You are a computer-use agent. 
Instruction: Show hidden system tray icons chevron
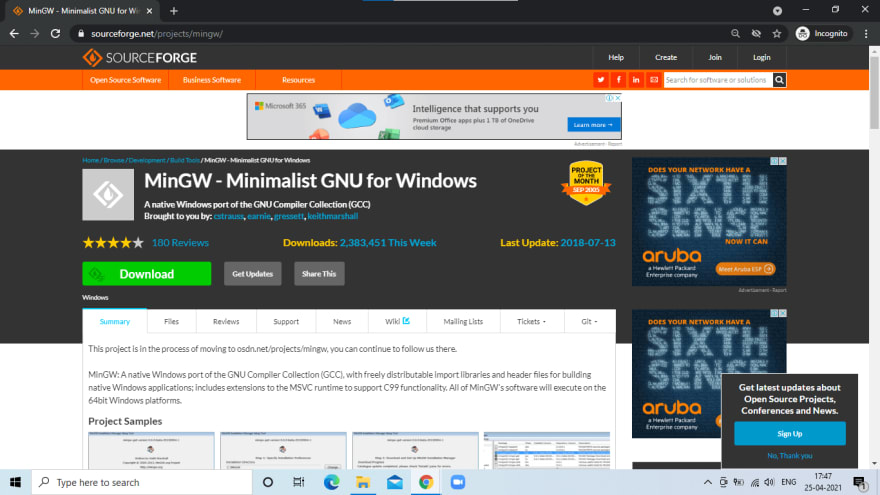coord(708,482)
